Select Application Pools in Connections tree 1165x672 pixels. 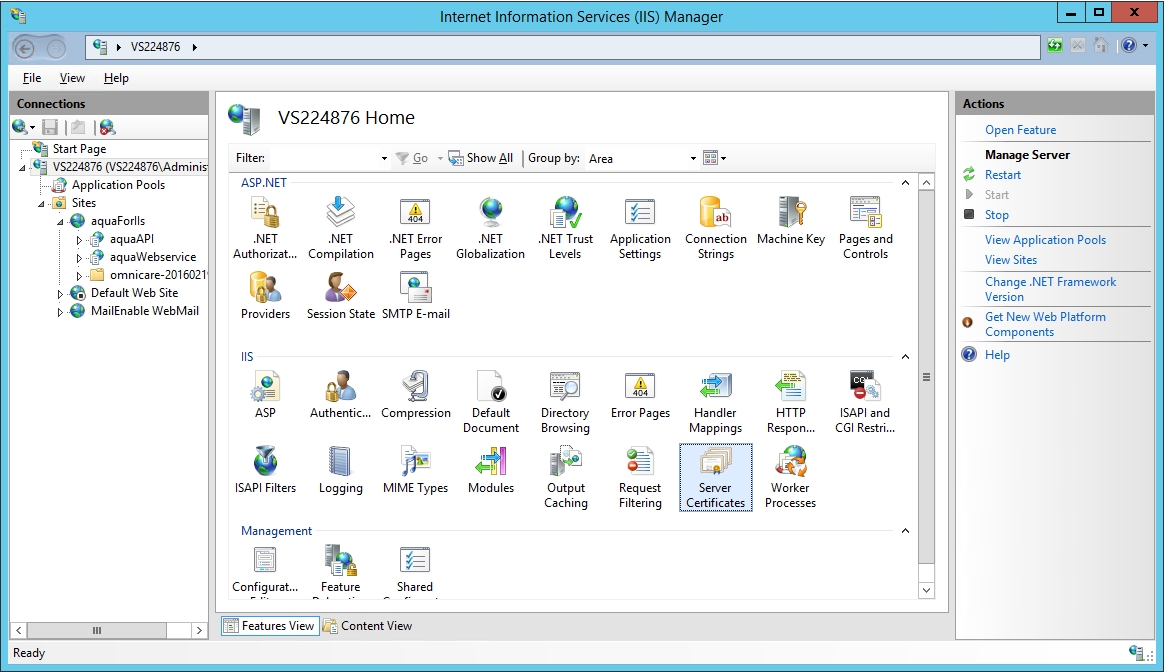pos(118,185)
